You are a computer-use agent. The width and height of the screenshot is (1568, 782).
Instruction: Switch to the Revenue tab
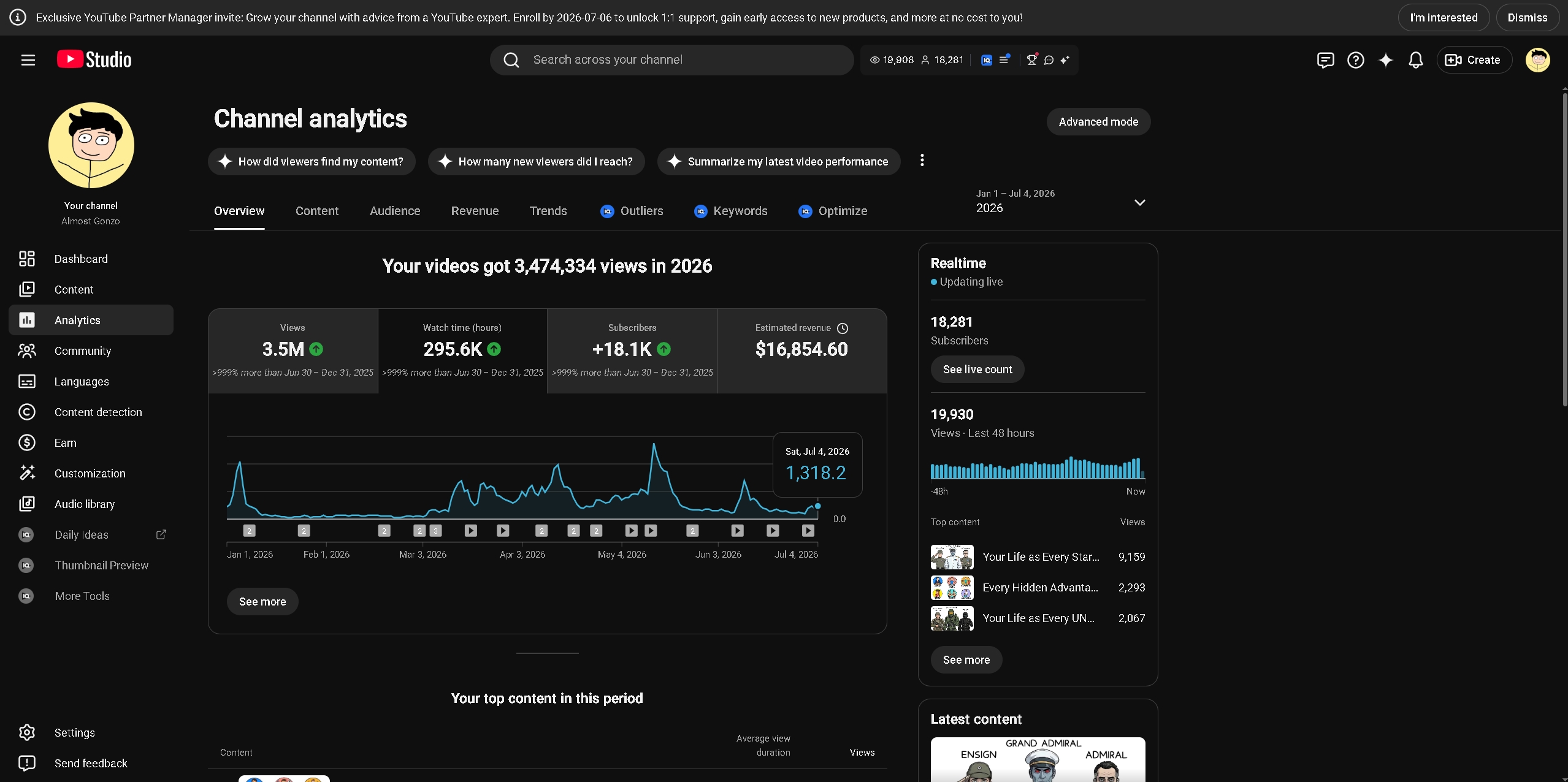(475, 211)
